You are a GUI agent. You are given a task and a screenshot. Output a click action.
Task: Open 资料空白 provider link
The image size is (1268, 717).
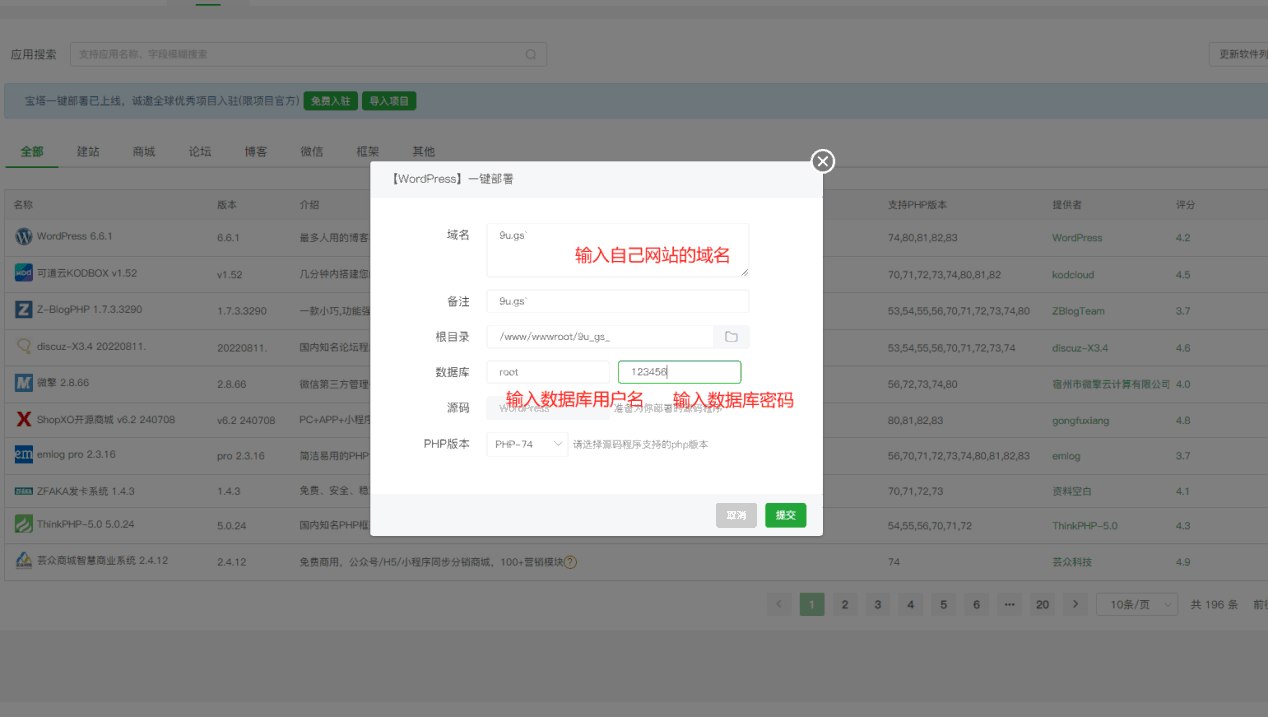[1072, 492]
